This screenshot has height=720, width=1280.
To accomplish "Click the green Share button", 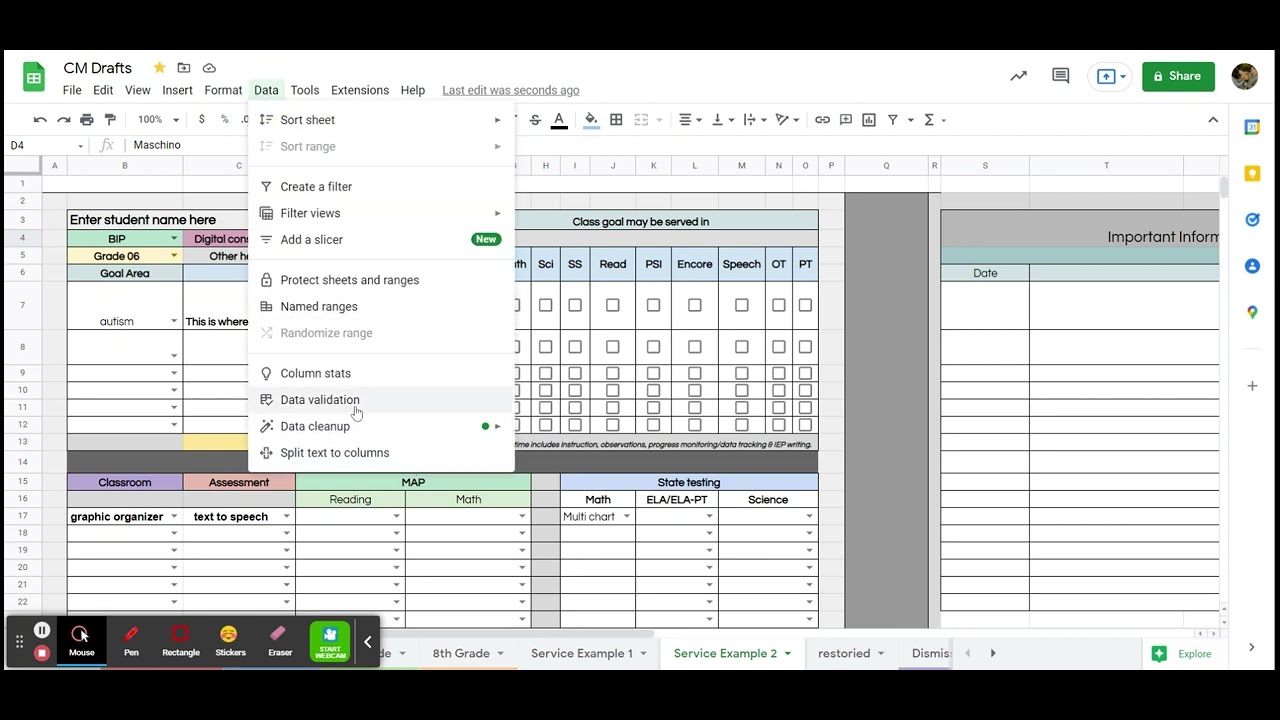I will click(1178, 76).
